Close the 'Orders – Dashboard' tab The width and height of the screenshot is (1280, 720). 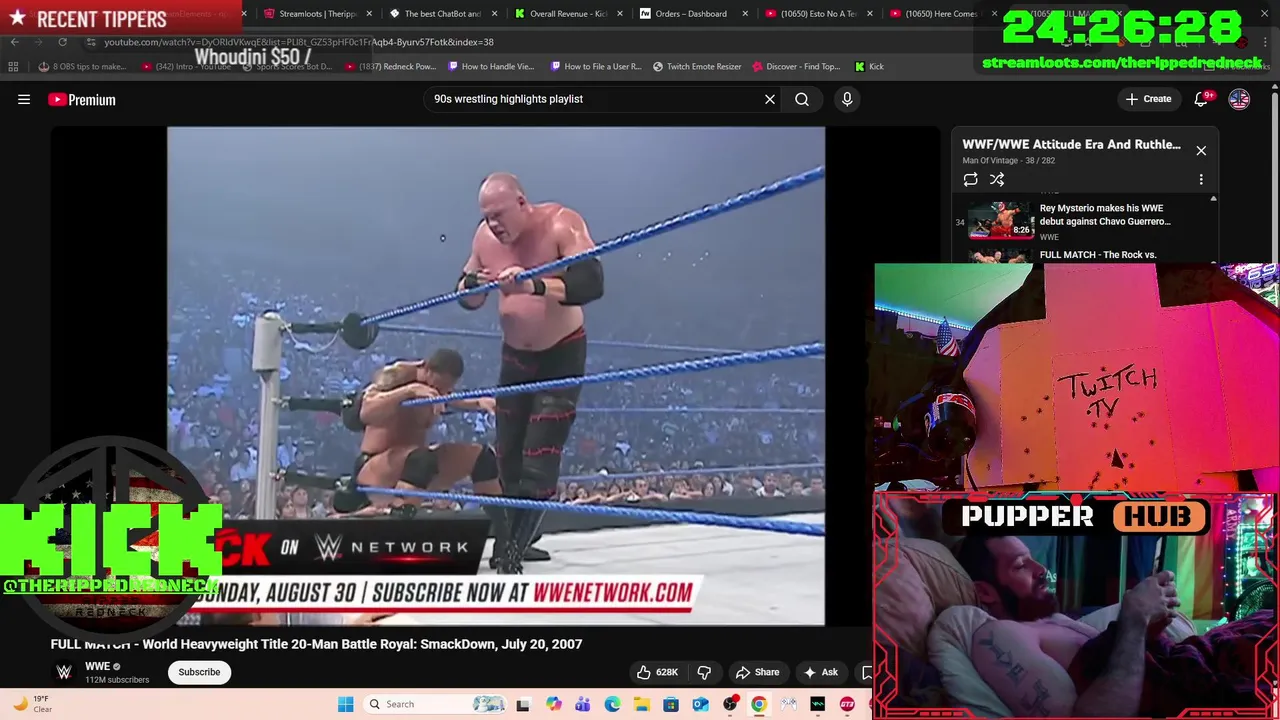pyautogui.click(x=745, y=14)
